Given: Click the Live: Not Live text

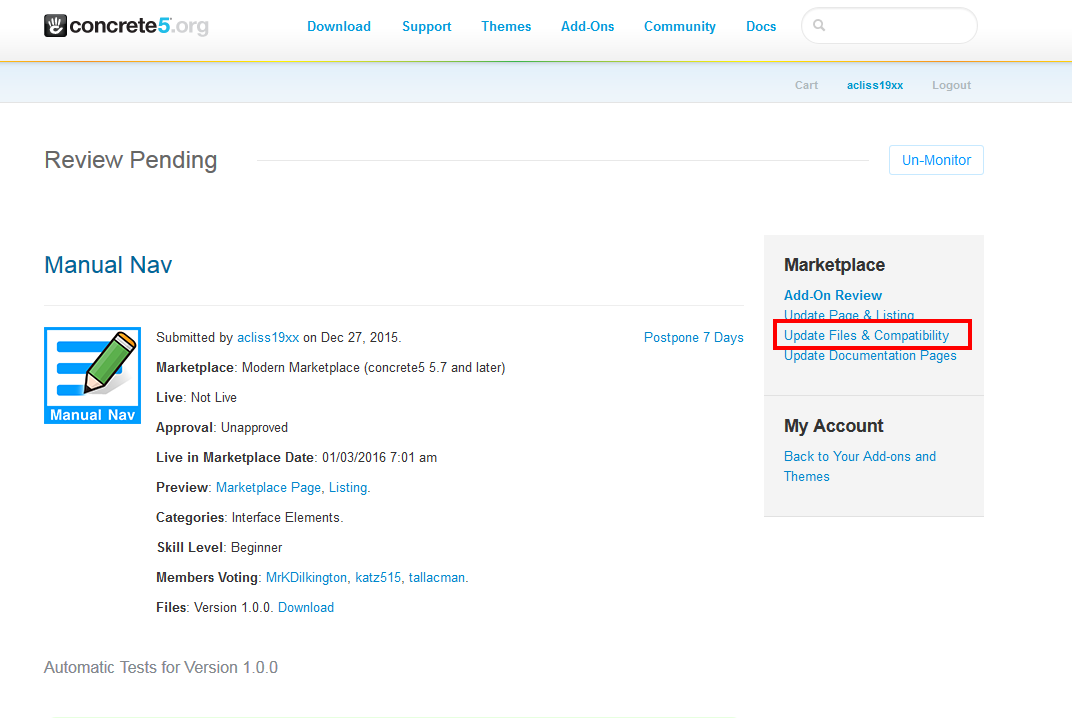Looking at the screenshot, I should click(x=196, y=398).
